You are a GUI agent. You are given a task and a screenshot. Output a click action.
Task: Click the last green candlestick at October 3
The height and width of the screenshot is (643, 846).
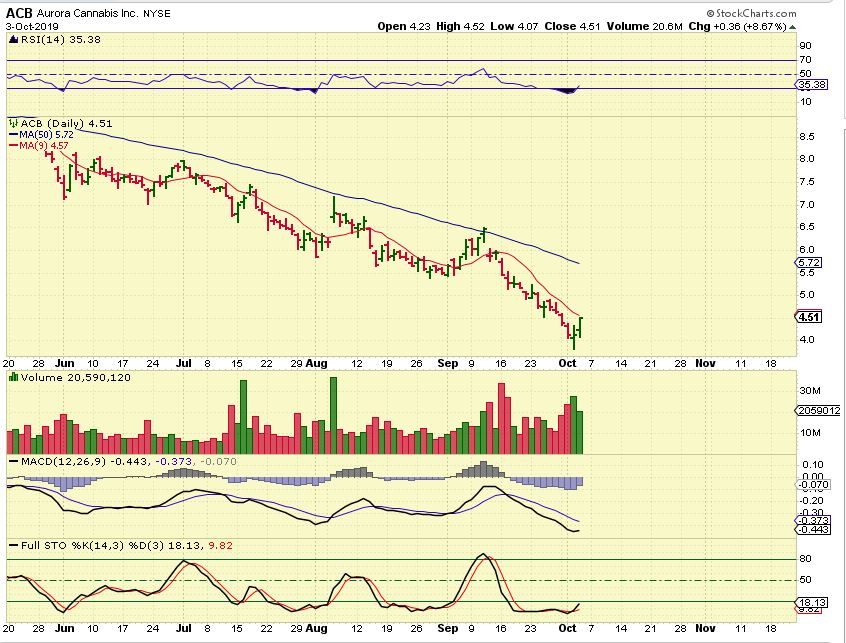point(580,328)
